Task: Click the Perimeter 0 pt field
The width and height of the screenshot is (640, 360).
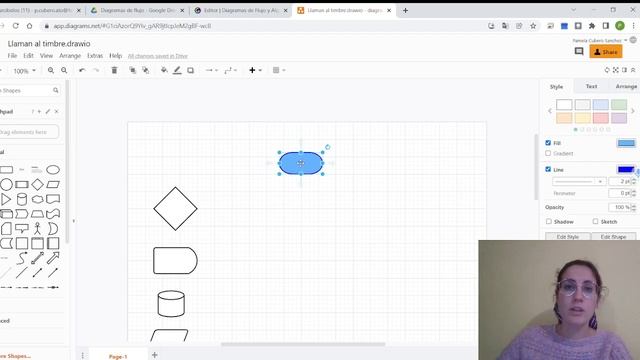Action: [x=620, y=193]
